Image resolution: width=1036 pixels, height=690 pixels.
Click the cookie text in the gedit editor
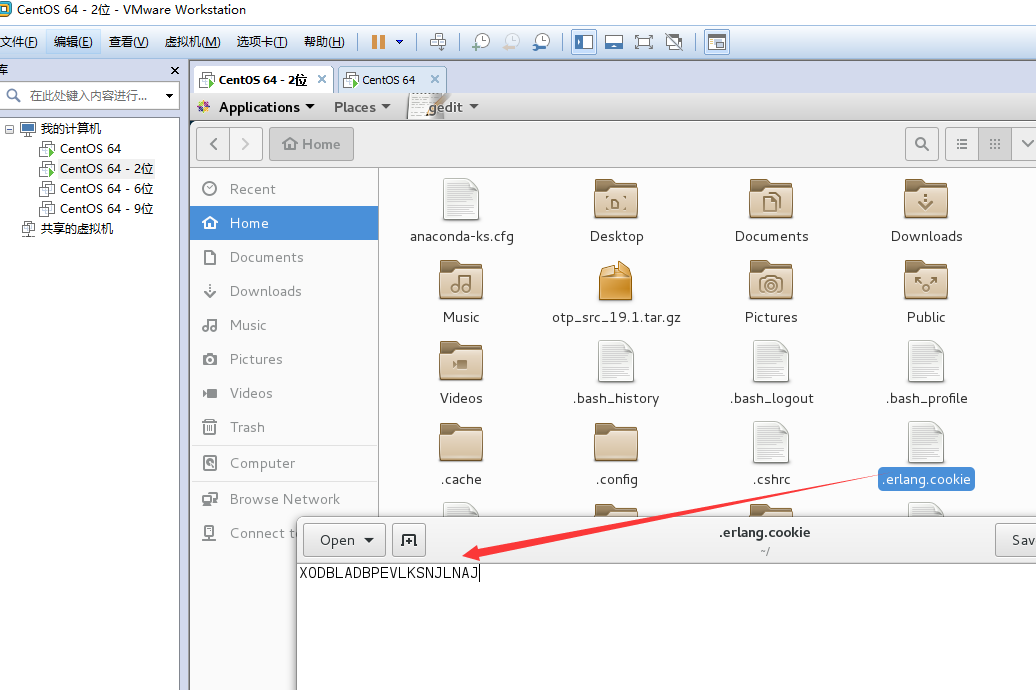click(x=389, y=573)
